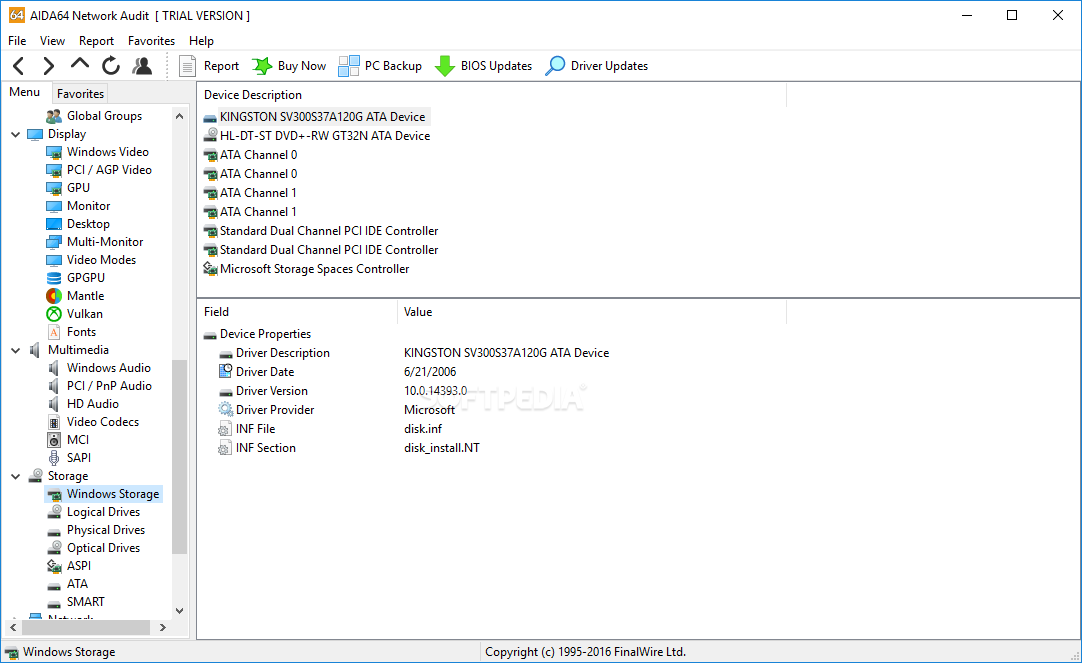Click the tree vertical scrollbar down arrow
1082x663 pixels.
click(x=179, y=611)
